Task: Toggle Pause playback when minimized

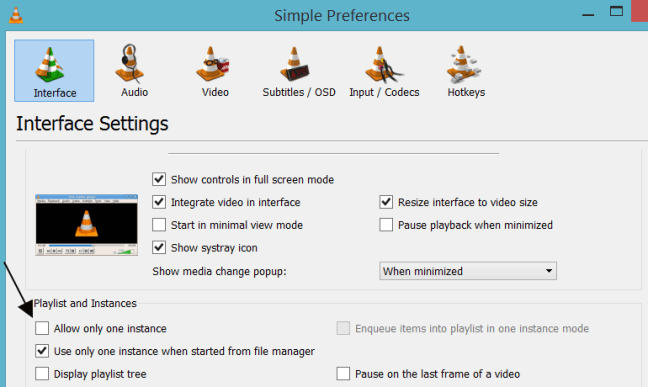Action: (x=386, y=225)
